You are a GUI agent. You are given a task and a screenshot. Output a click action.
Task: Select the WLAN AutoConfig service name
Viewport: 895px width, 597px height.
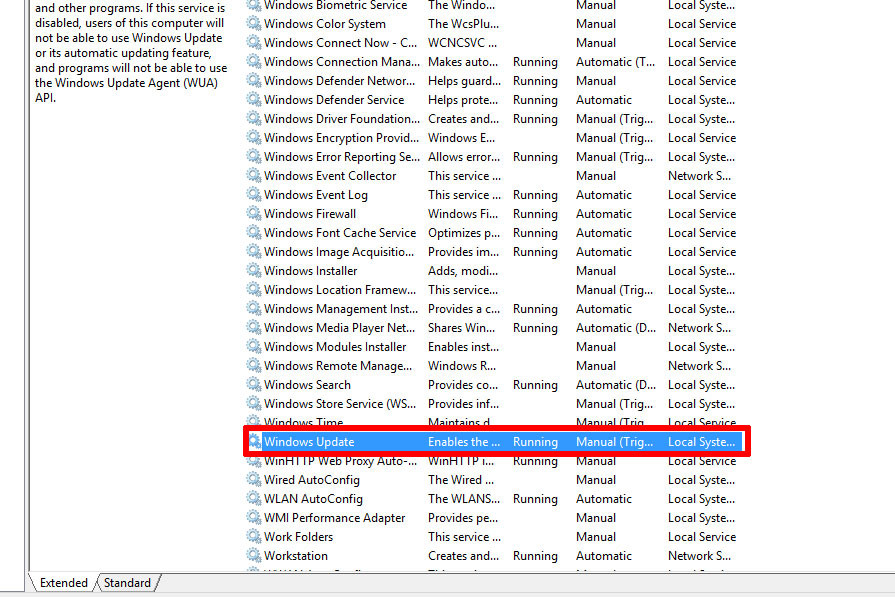(313, 499)
